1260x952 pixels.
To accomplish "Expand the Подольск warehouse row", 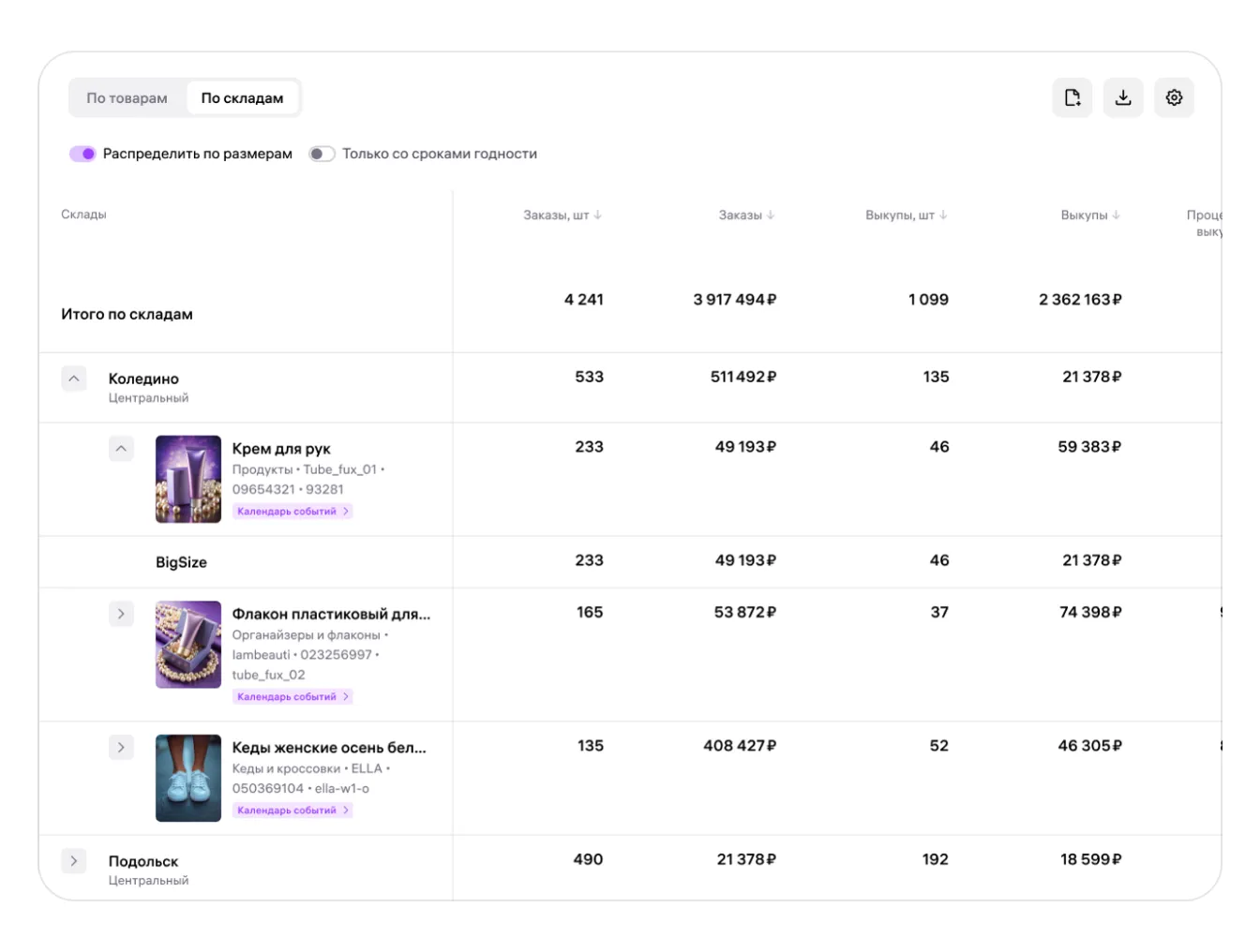I will [74, 860].
